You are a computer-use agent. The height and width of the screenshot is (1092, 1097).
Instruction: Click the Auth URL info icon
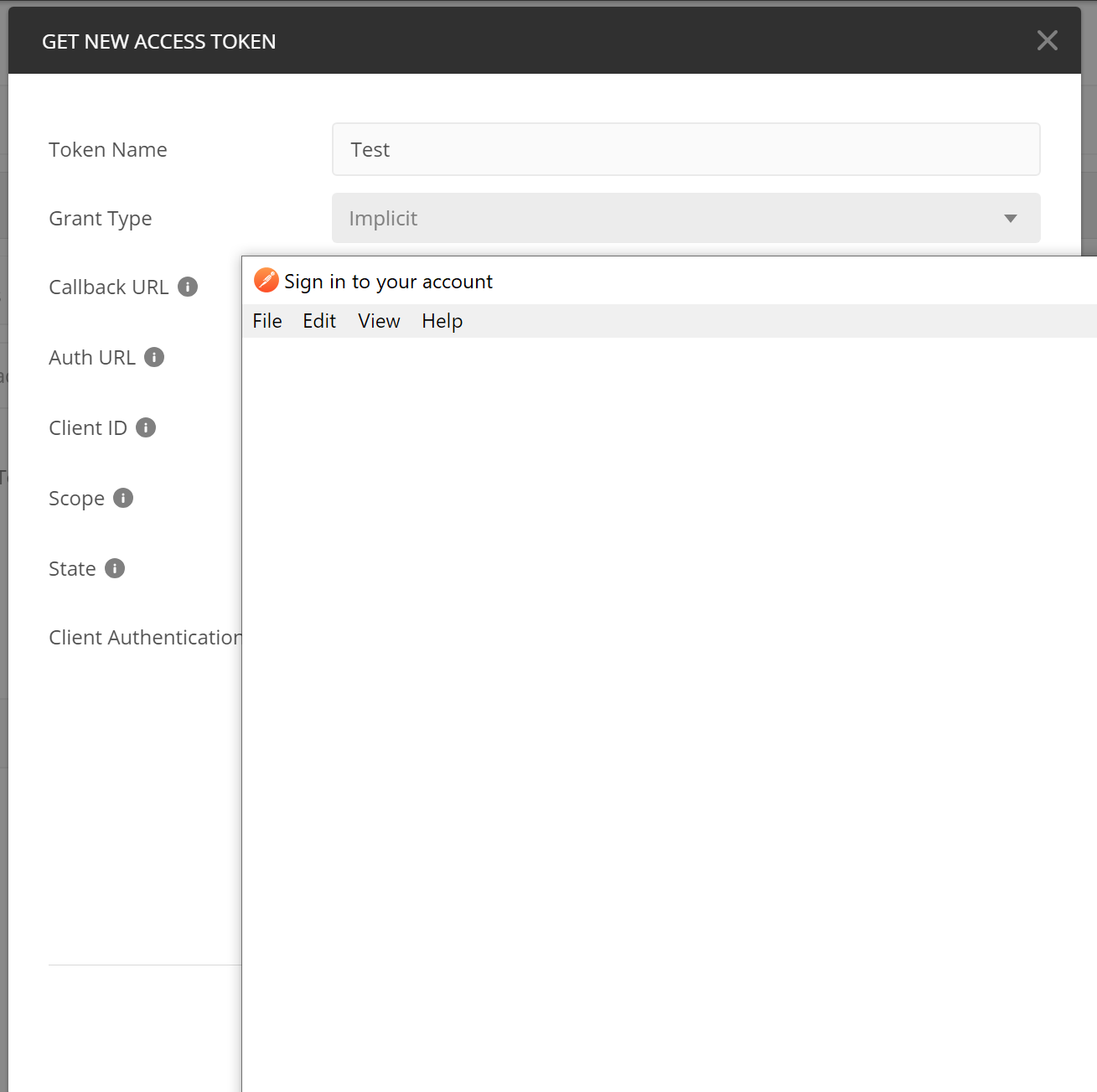click(x=154, y=357)
